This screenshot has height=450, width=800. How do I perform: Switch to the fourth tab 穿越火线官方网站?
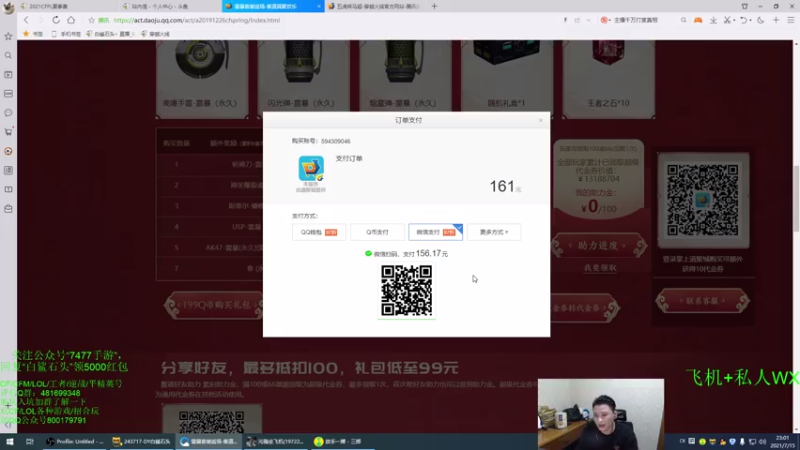(375, 6)
